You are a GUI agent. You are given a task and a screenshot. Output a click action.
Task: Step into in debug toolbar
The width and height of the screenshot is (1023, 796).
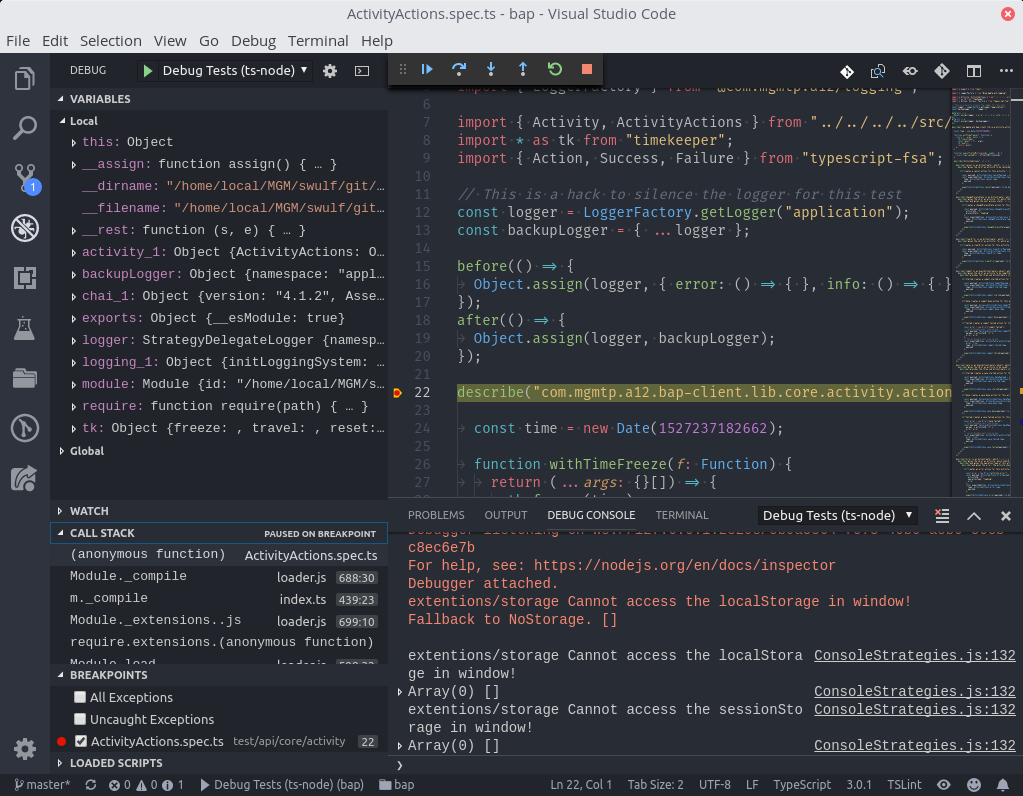pyautogui.click(x=491, y=69)
